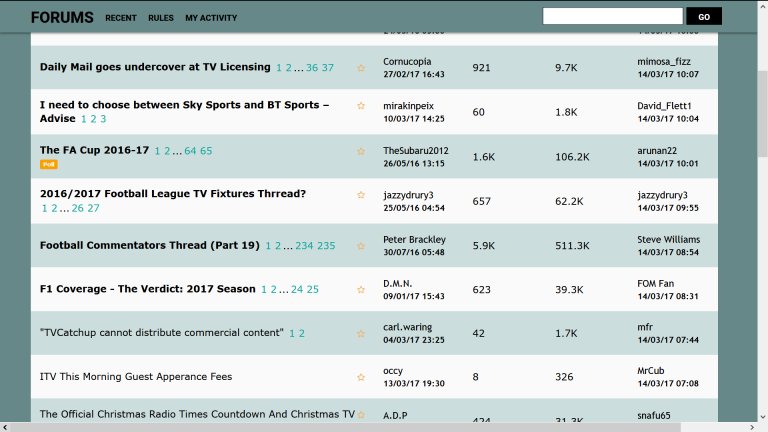Image resolution: width=768 pixels, height=432 pixels.
Task: Open 2016/2017 Football League TV Fixtures thread
Action: coord(172,193)
